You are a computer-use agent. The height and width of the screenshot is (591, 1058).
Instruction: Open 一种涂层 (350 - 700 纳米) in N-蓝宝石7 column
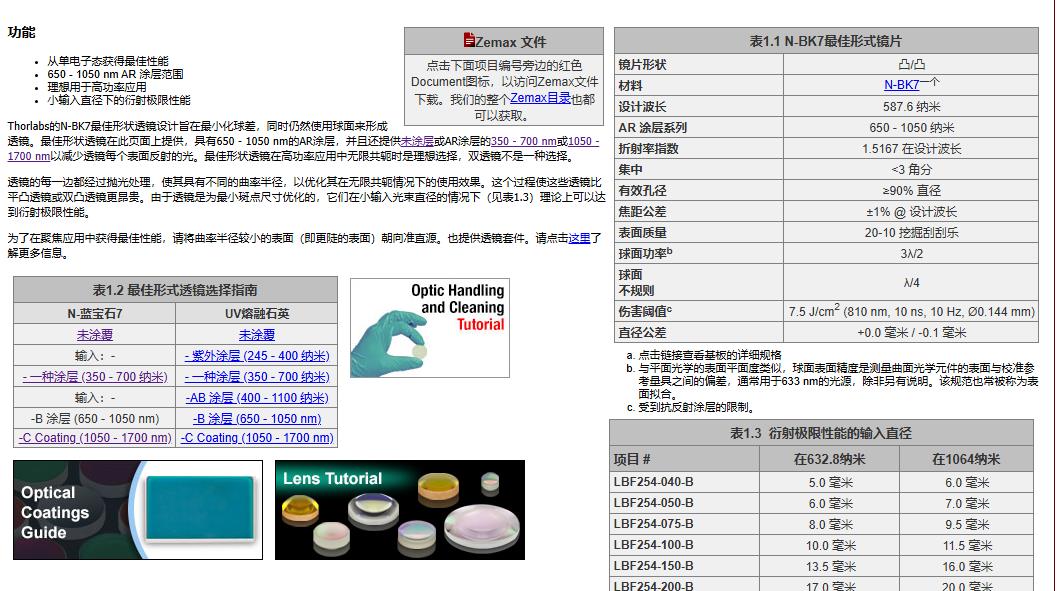click(94, 376)
